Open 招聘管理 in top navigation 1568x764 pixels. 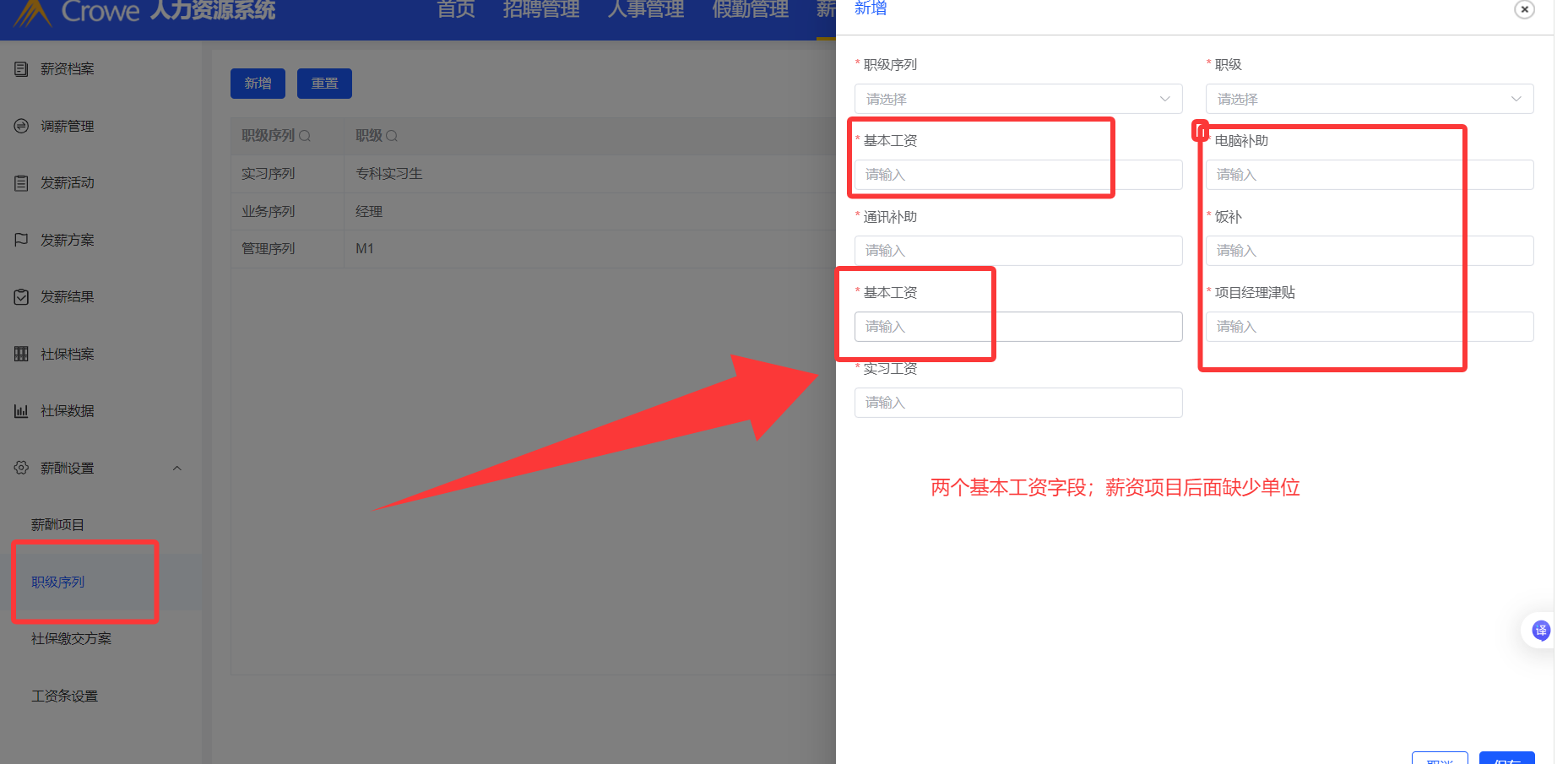(x=541, y=10)
